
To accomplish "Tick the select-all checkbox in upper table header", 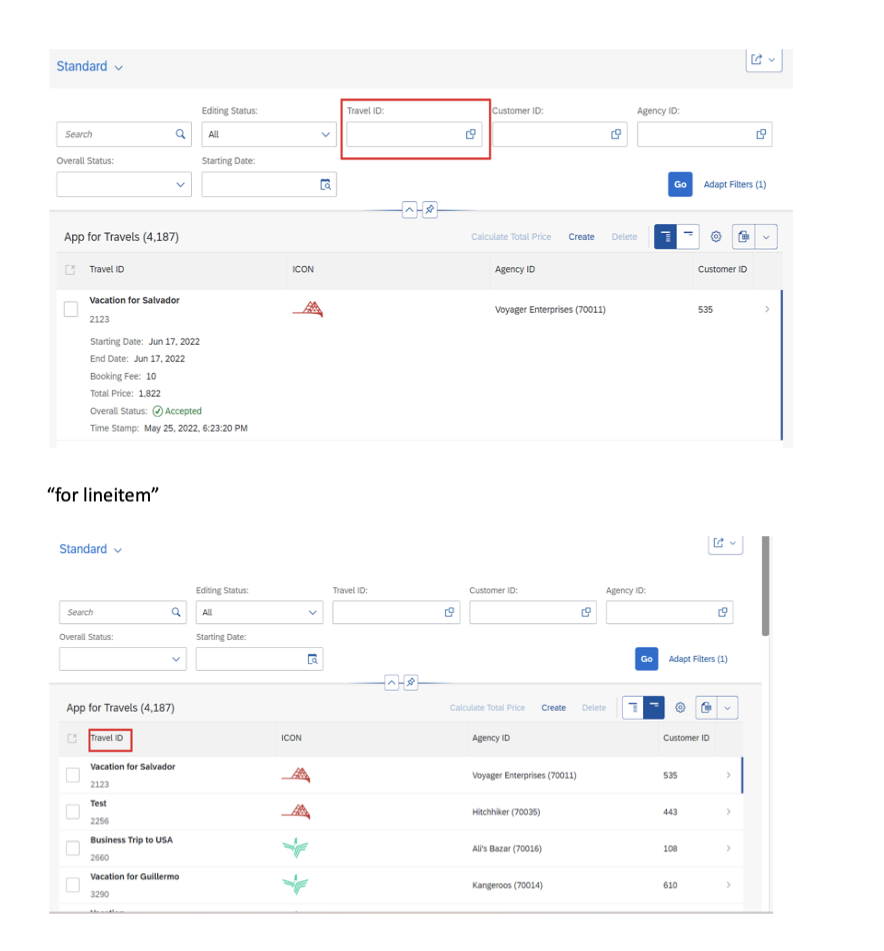I will (70, 269).
